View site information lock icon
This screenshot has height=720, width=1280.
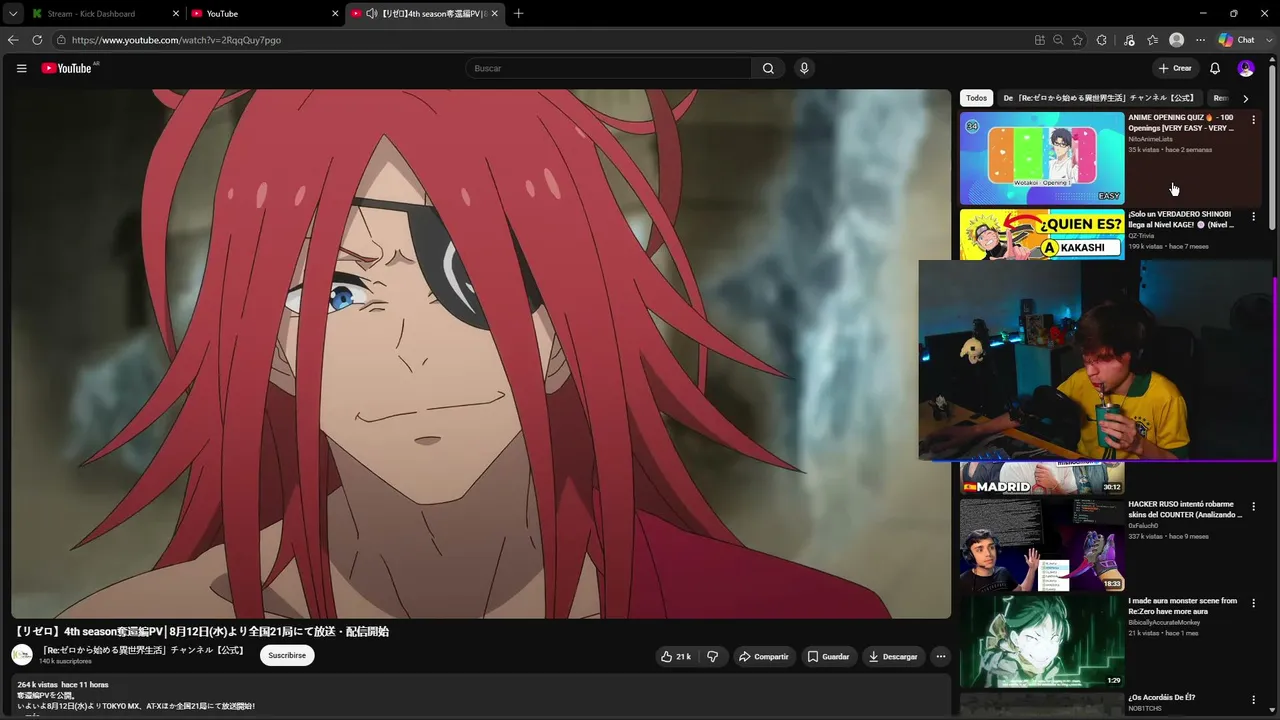pos(61,40)
